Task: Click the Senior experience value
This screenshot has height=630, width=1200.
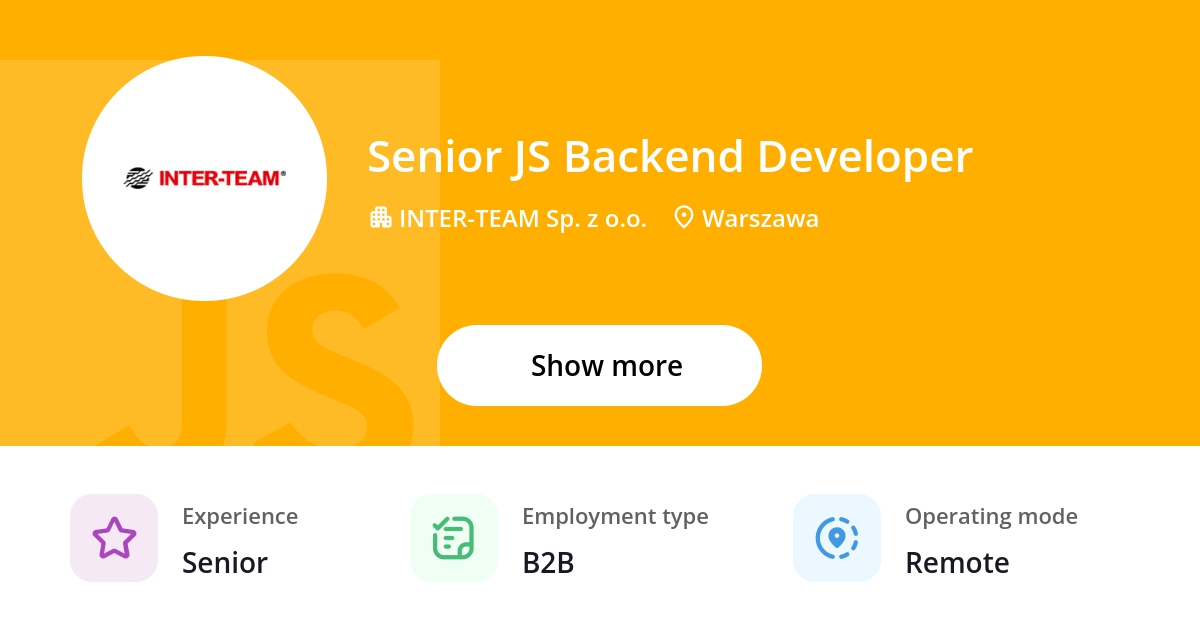Action: pyautogui.click(x=225, y=563)
